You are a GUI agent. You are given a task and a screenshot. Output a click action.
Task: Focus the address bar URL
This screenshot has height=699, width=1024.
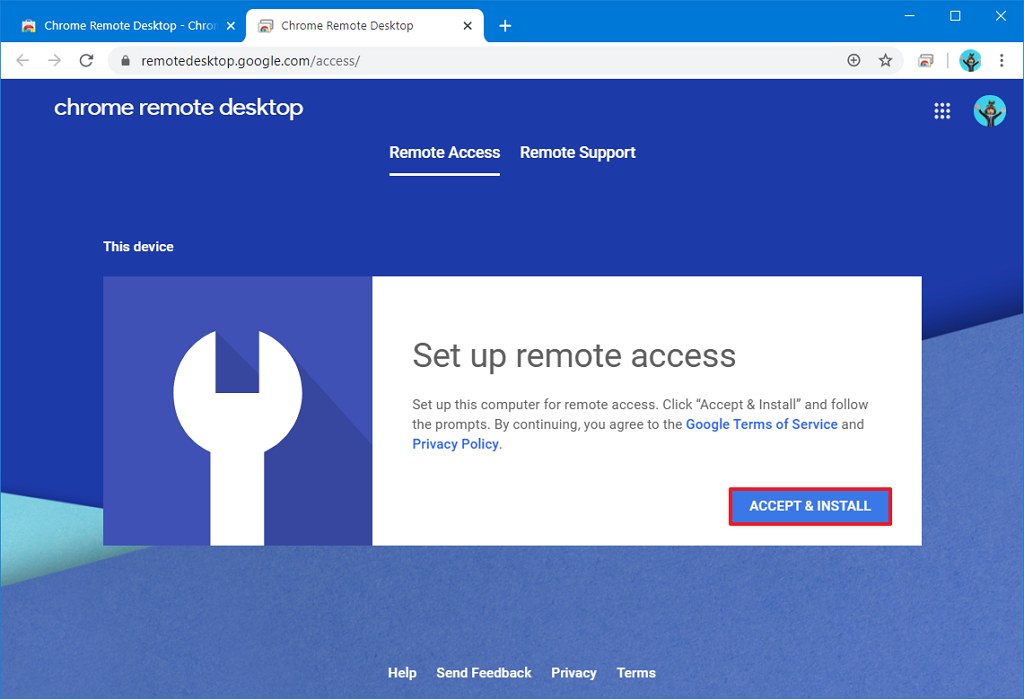250,61
